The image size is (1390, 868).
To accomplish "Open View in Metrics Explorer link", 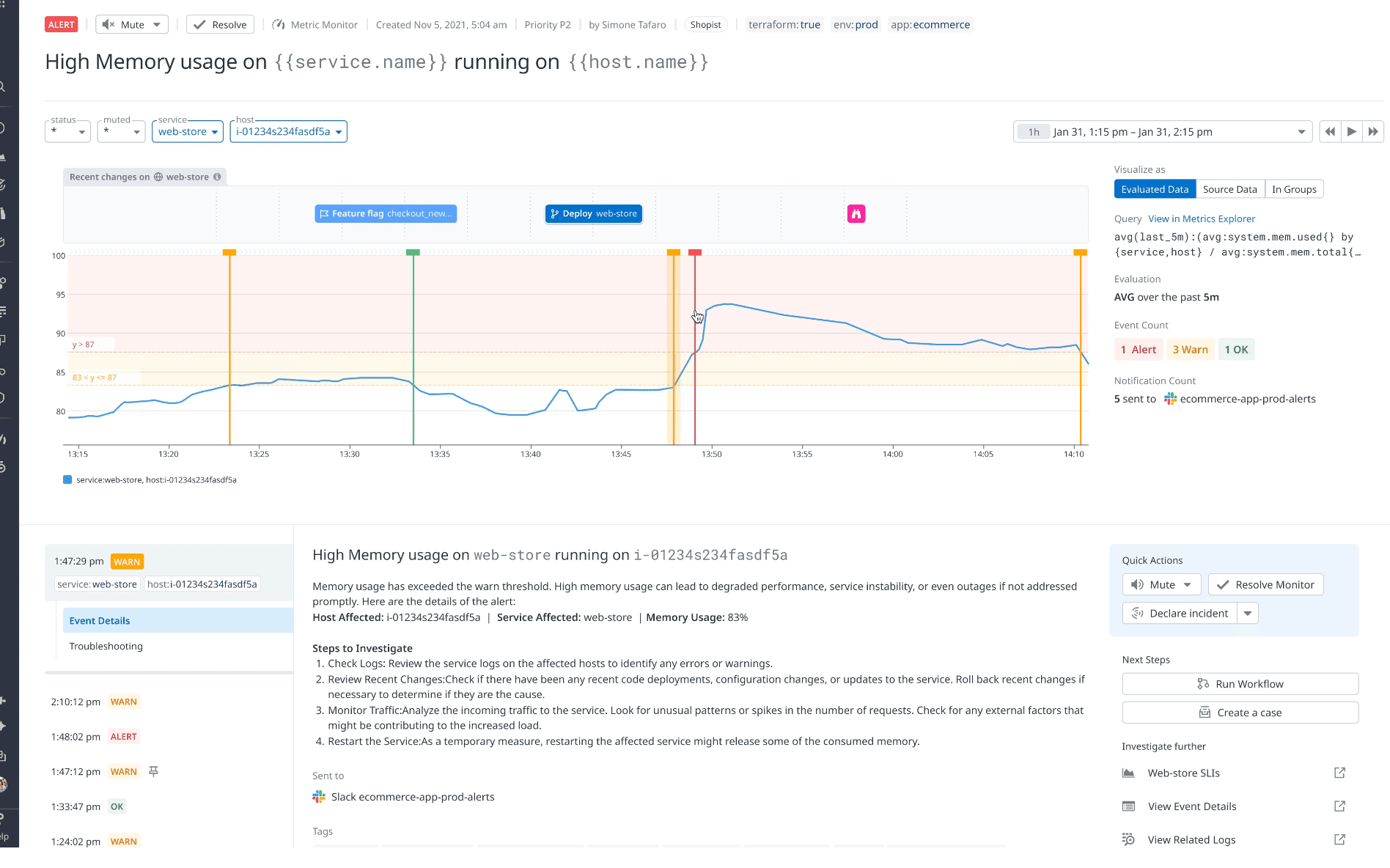I will click(1202, 218).
